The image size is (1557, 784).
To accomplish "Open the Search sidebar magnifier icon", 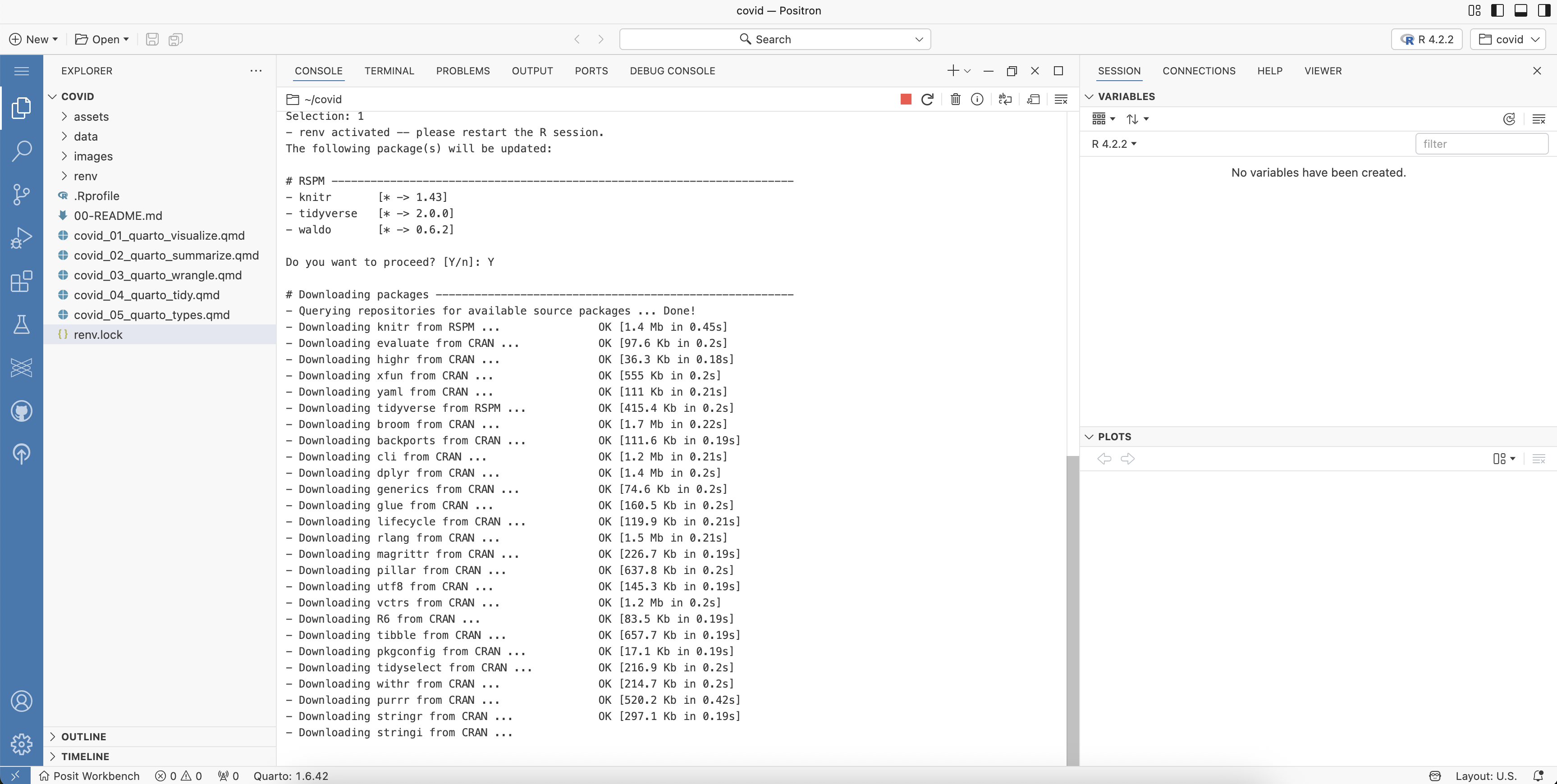I will [x=21, y=150].
